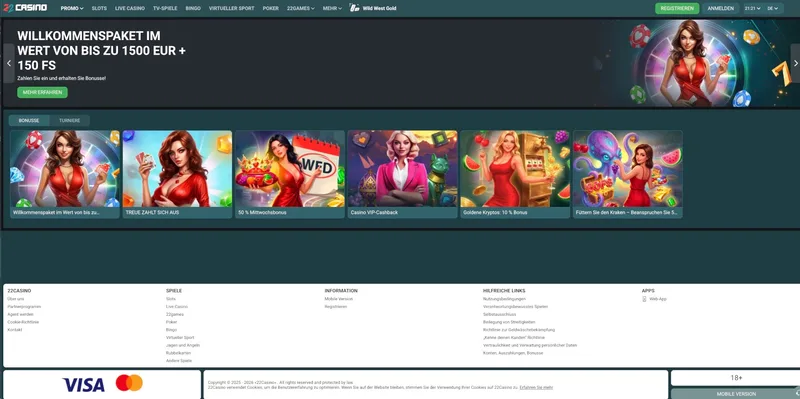This screenshot has width=800, height=399.
Task: Open the Partnerprogramm footer link
Action: click(x=24, y=307)
